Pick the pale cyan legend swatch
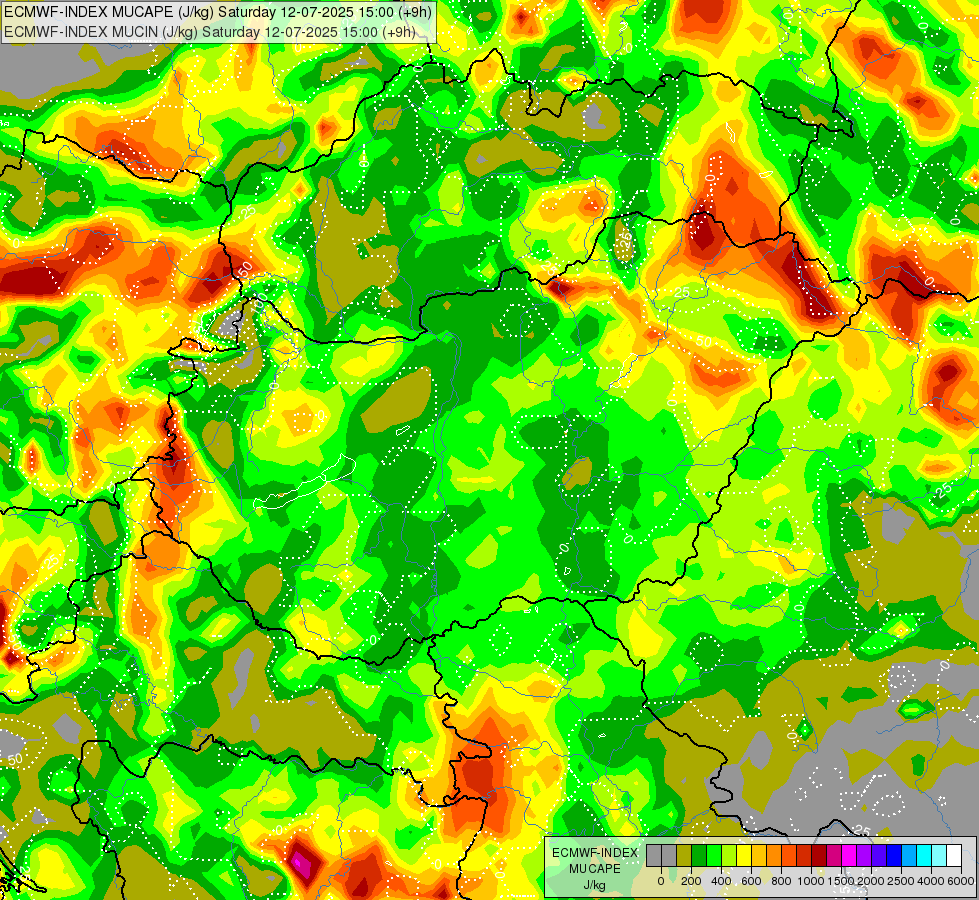The width and height of the screenshot is (979, 900). coord(940,856)
